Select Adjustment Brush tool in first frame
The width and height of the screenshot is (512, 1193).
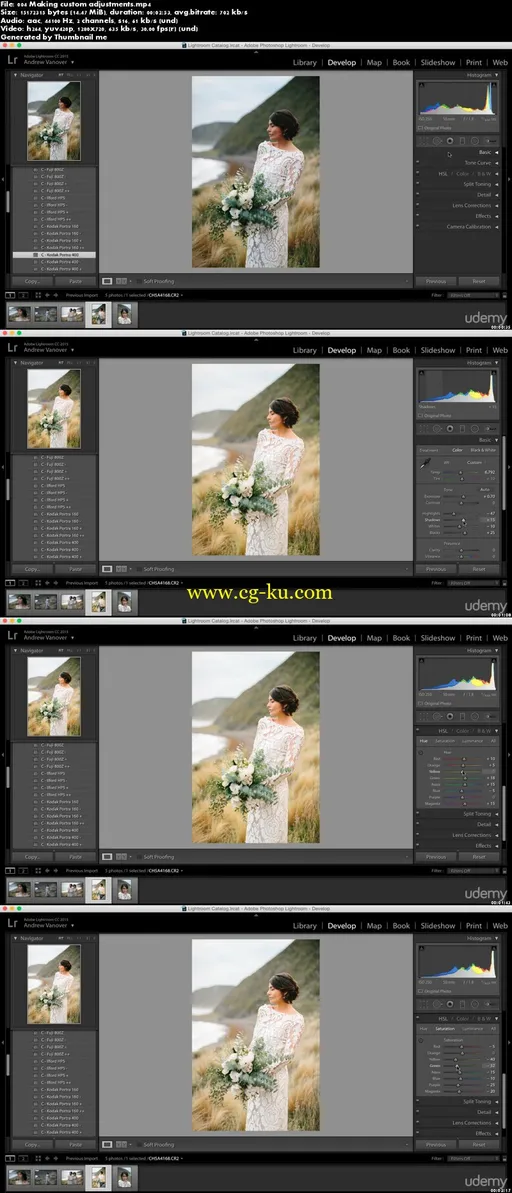[491, 141]
